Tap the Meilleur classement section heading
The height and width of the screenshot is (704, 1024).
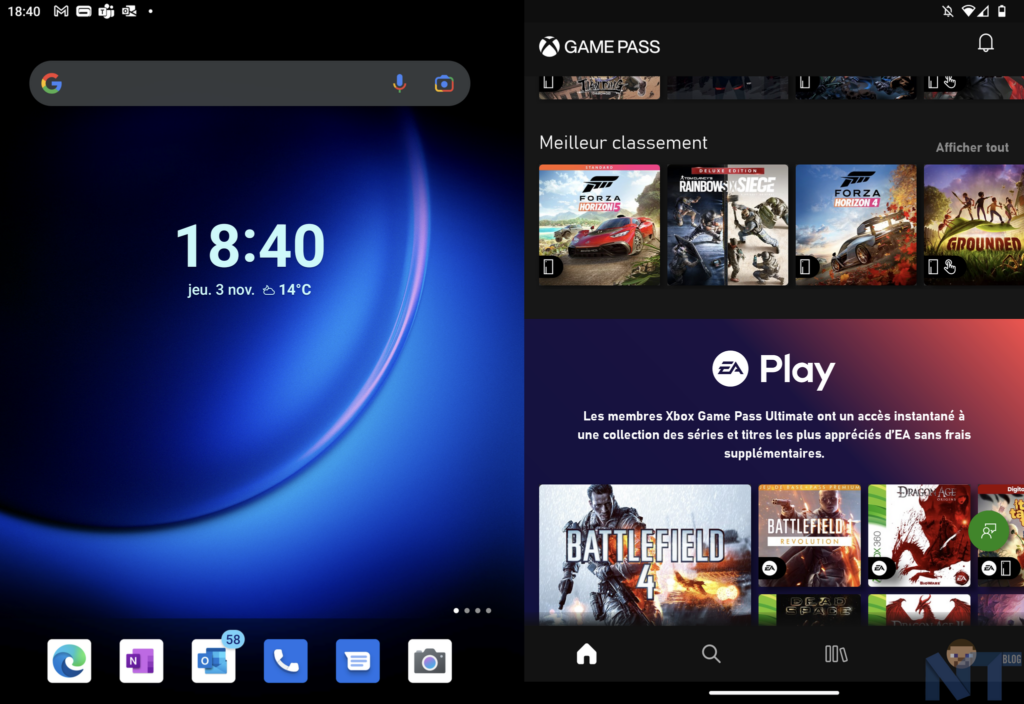pos(623,142)
